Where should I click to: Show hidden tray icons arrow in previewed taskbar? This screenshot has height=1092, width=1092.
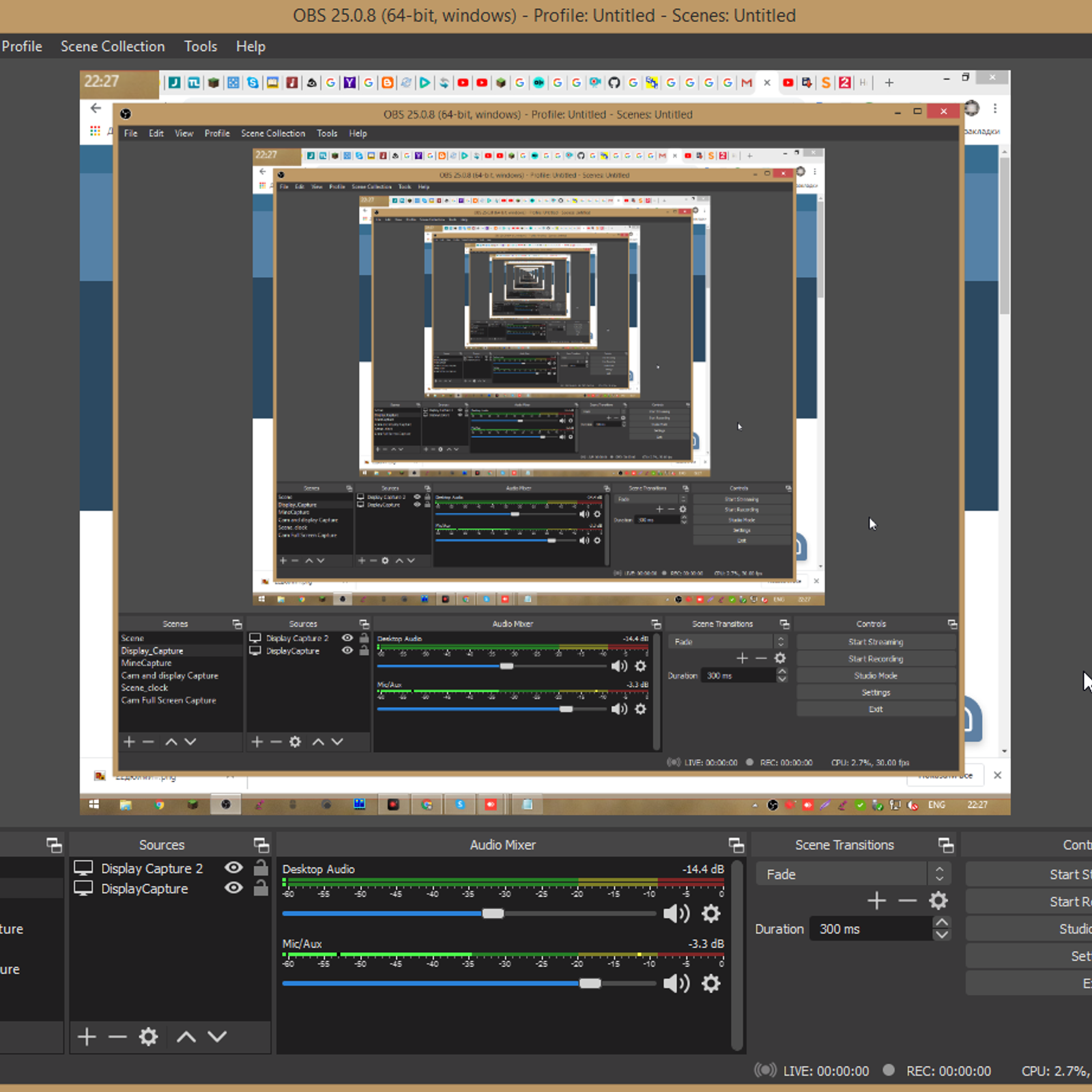tap(755, 805)
